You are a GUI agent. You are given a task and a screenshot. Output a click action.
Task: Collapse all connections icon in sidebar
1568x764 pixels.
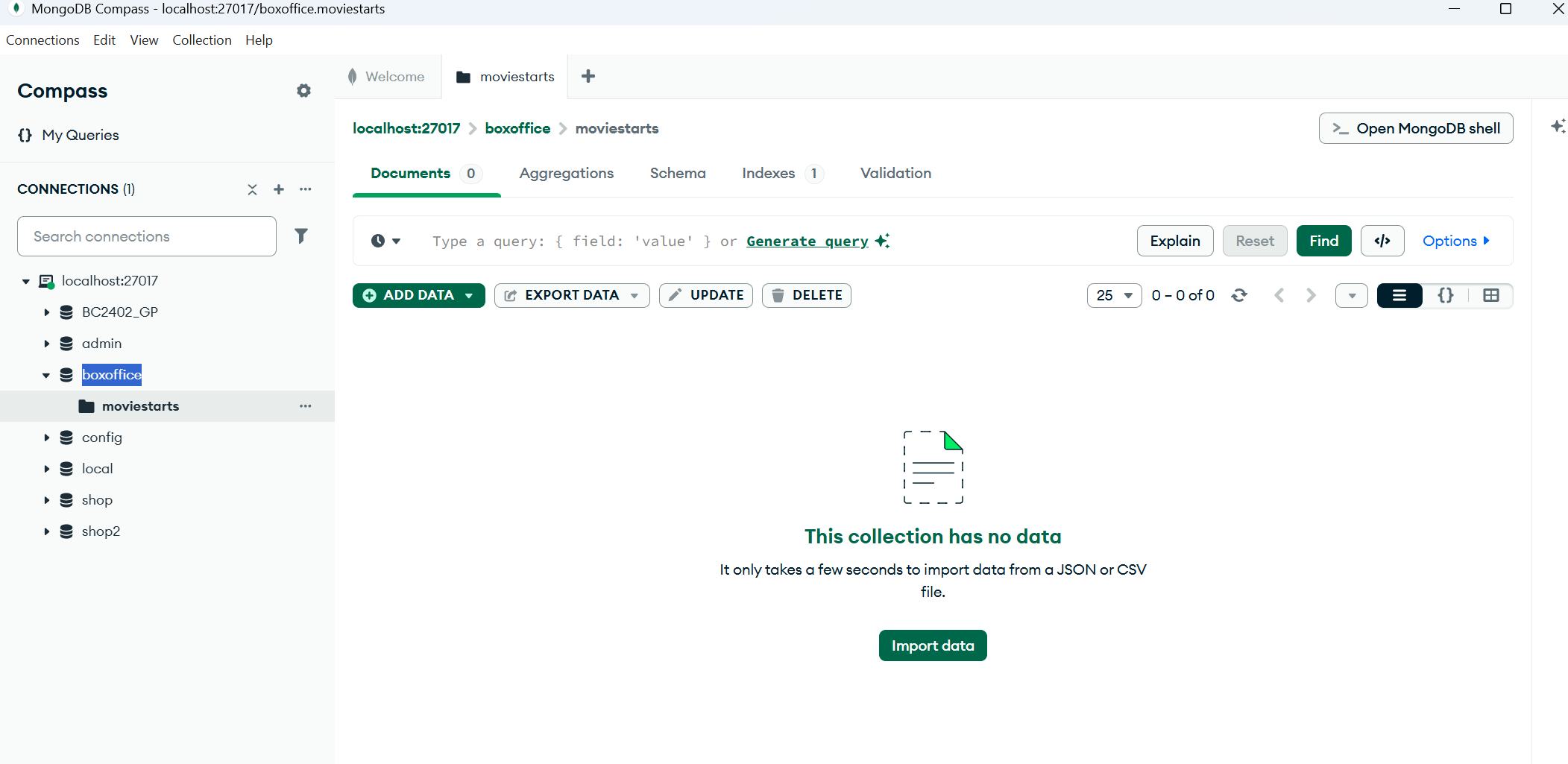[252, 189]
